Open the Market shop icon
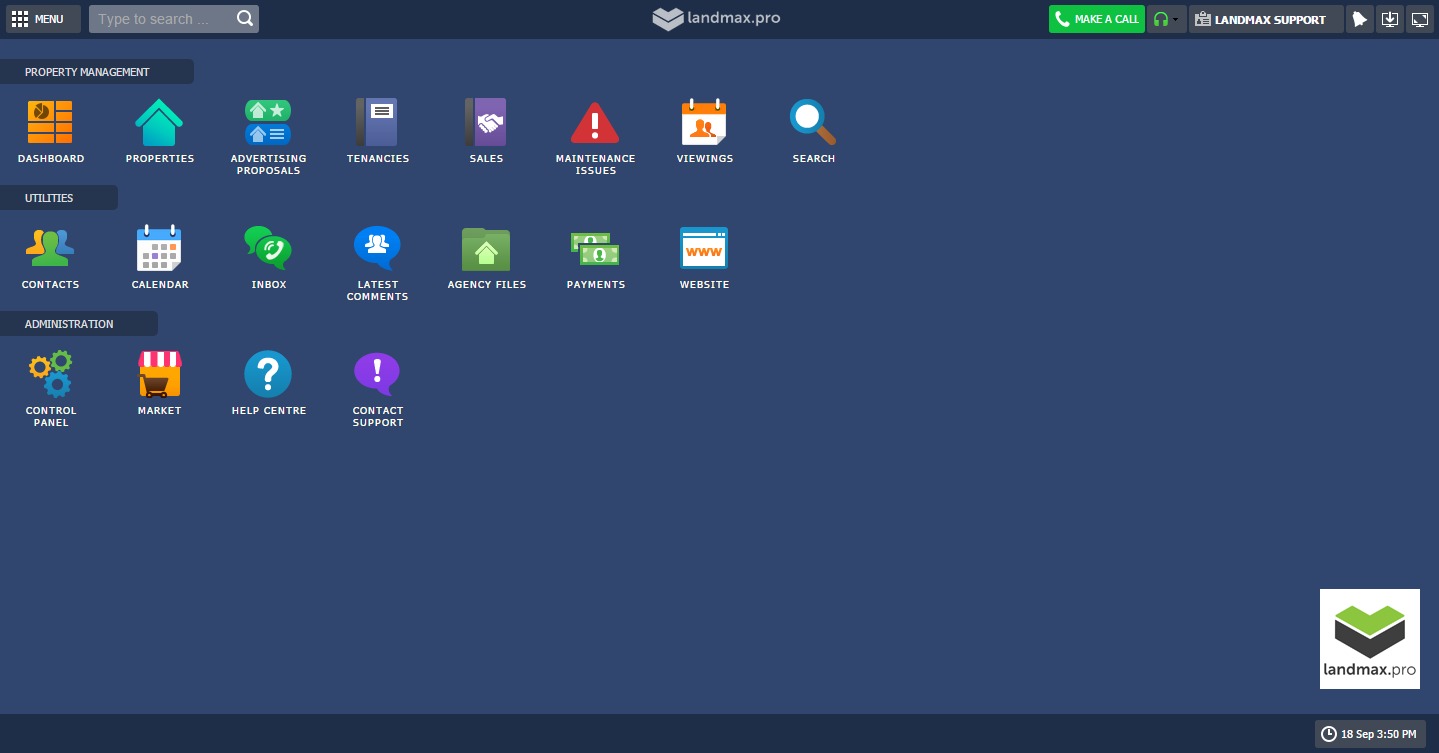1439x753 pixels. pyautogui.click(x=159, y=375)
